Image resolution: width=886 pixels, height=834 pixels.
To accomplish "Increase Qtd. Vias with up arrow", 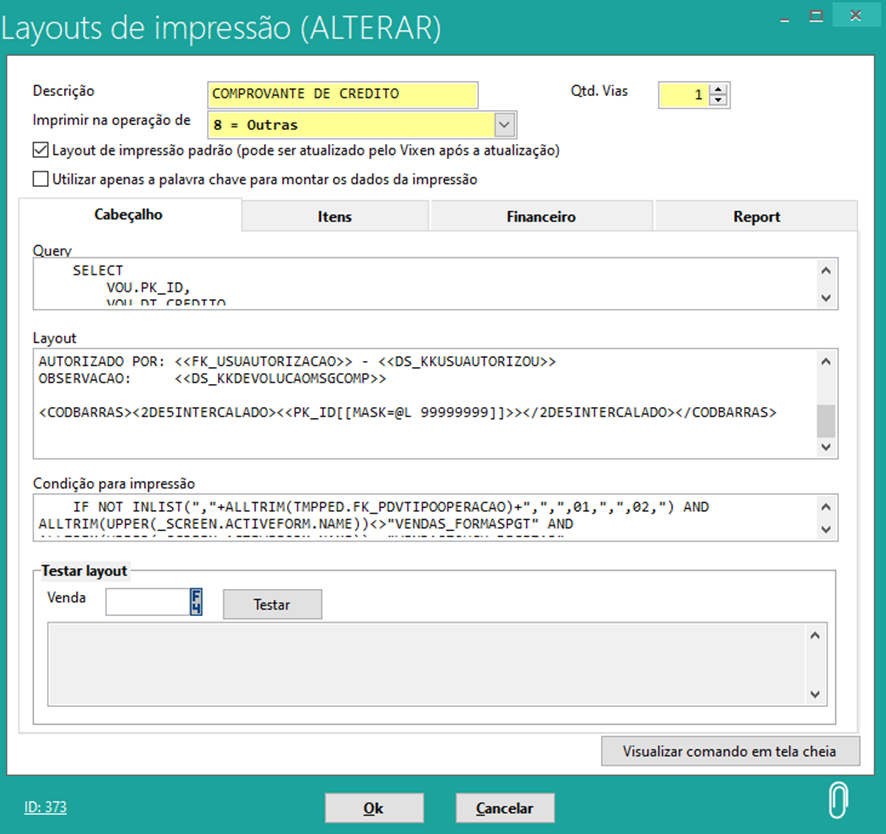I will pyautogui.click(x=719, y=89).
